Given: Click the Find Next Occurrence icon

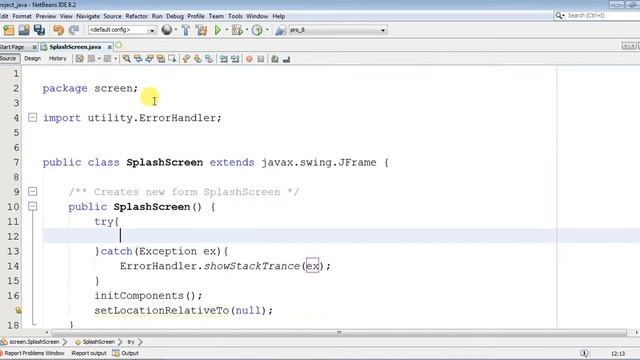Looking at the screenshot, I should tap(149, 59).
